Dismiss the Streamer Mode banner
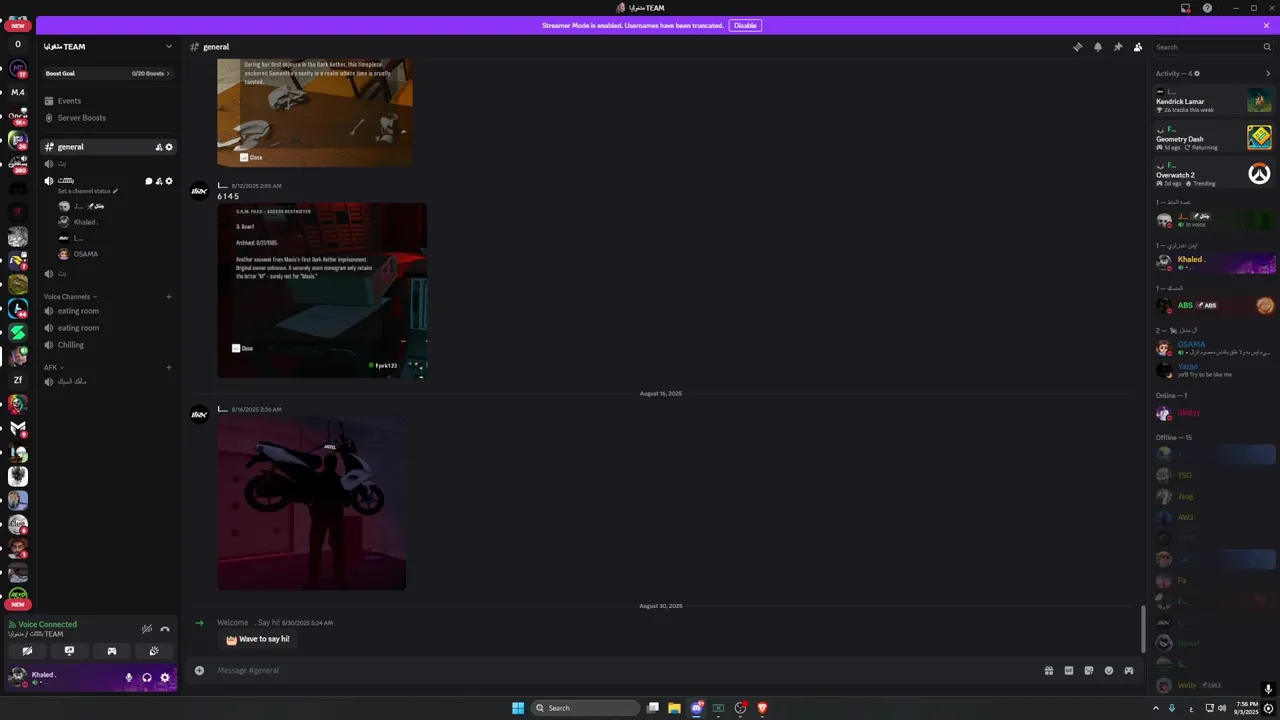1280x720 pixels. tap(1266, 25)
